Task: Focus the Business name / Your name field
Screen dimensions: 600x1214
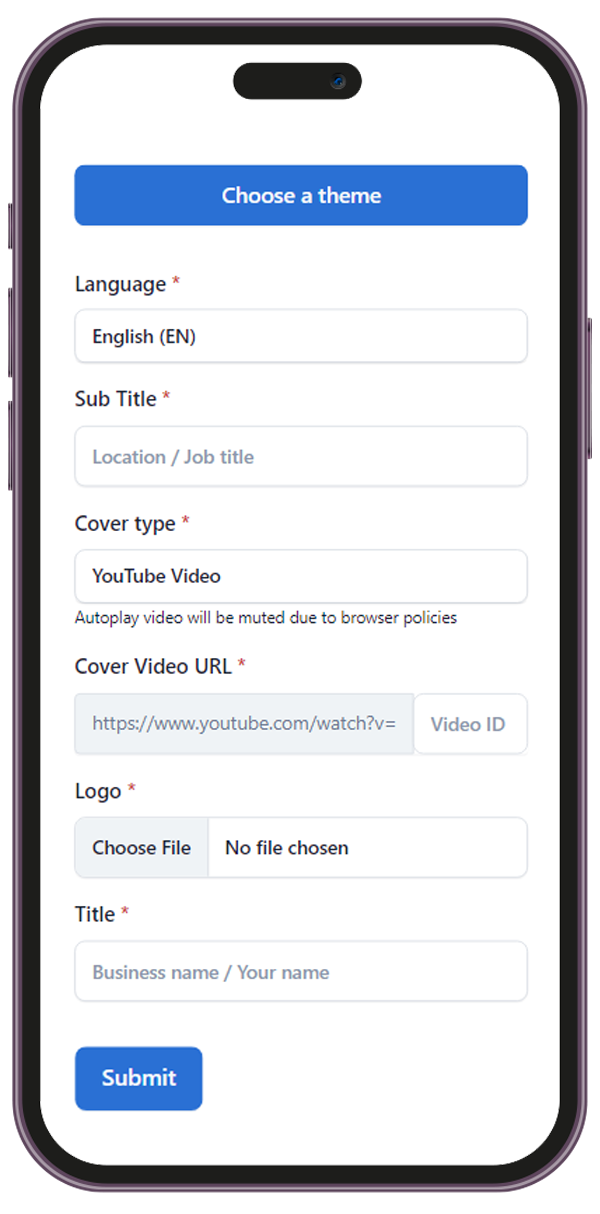Action: [x=301, y=971]
